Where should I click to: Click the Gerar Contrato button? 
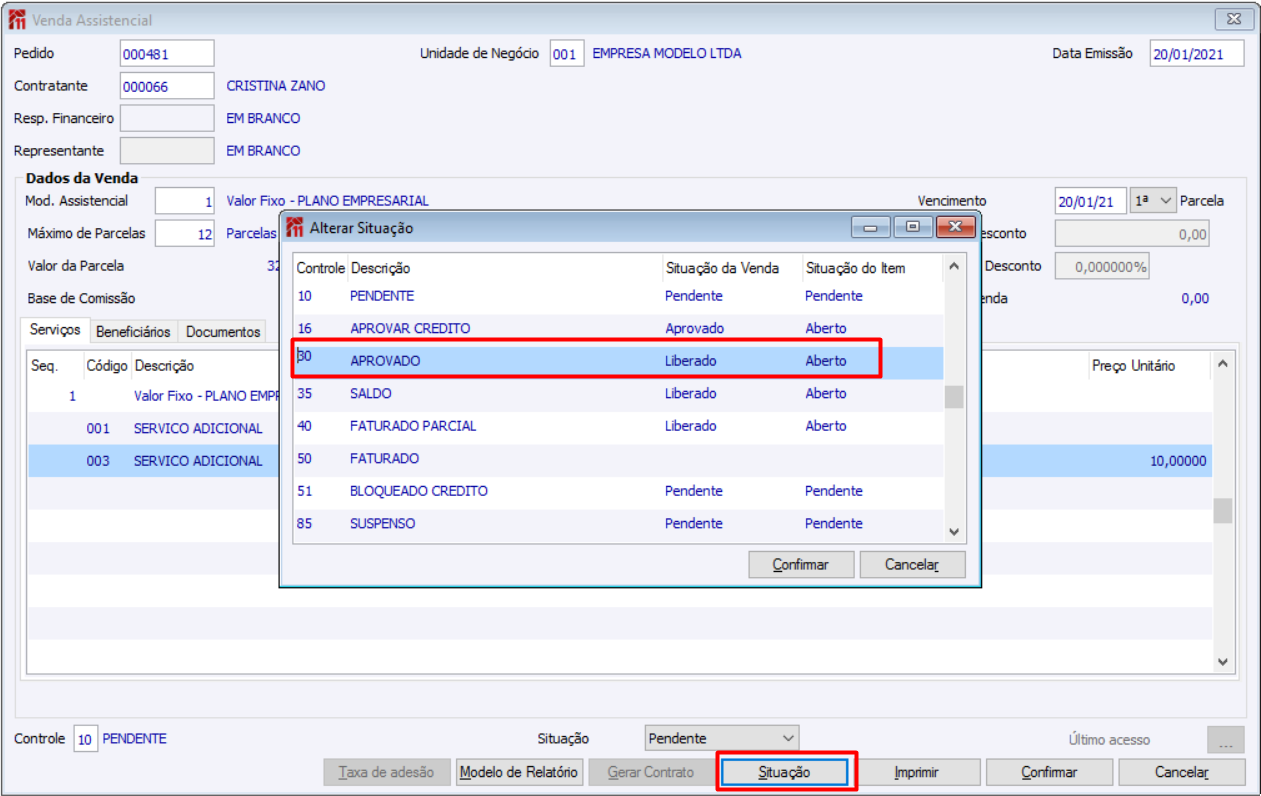(651, 772)
